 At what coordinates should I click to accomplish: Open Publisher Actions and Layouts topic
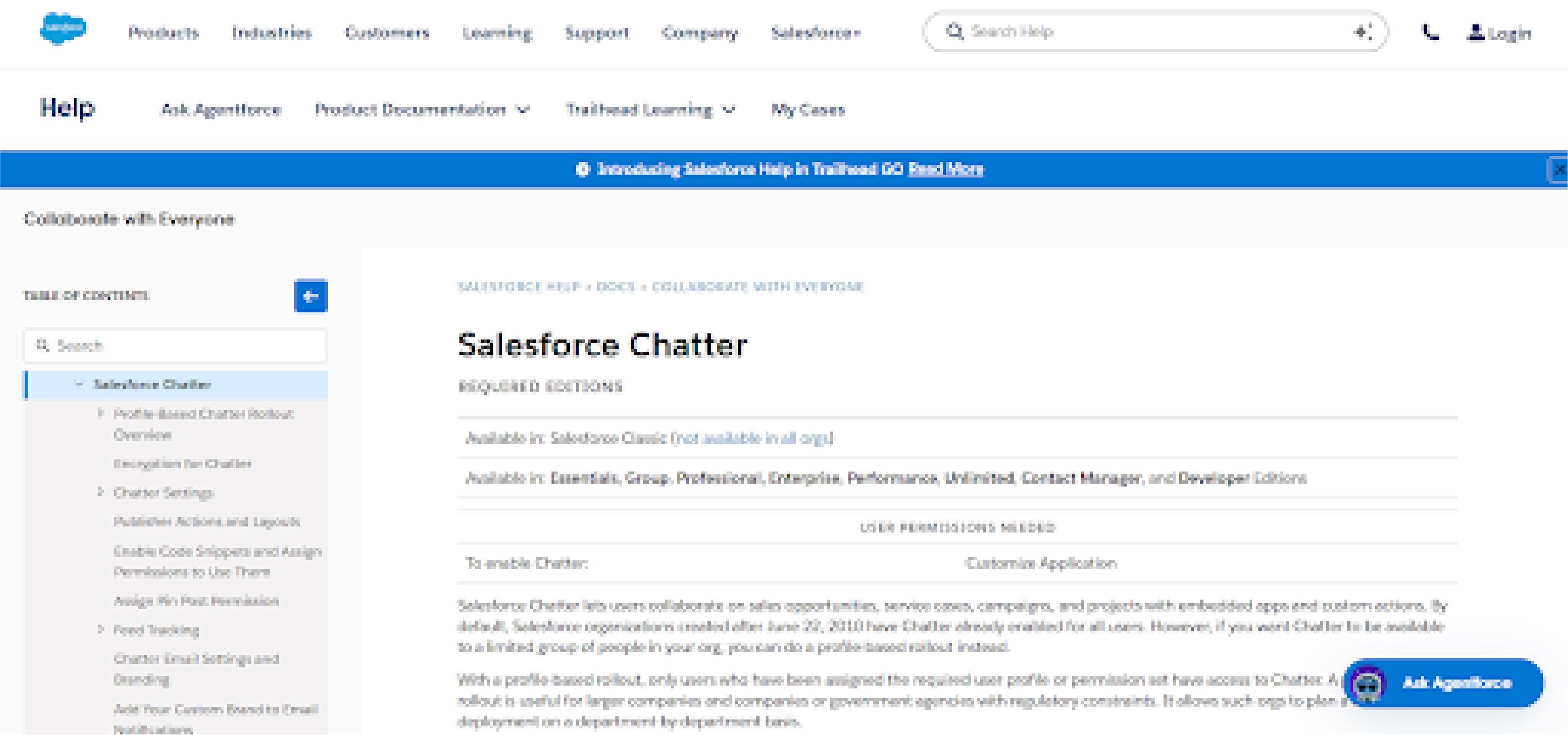coord(206,521)
